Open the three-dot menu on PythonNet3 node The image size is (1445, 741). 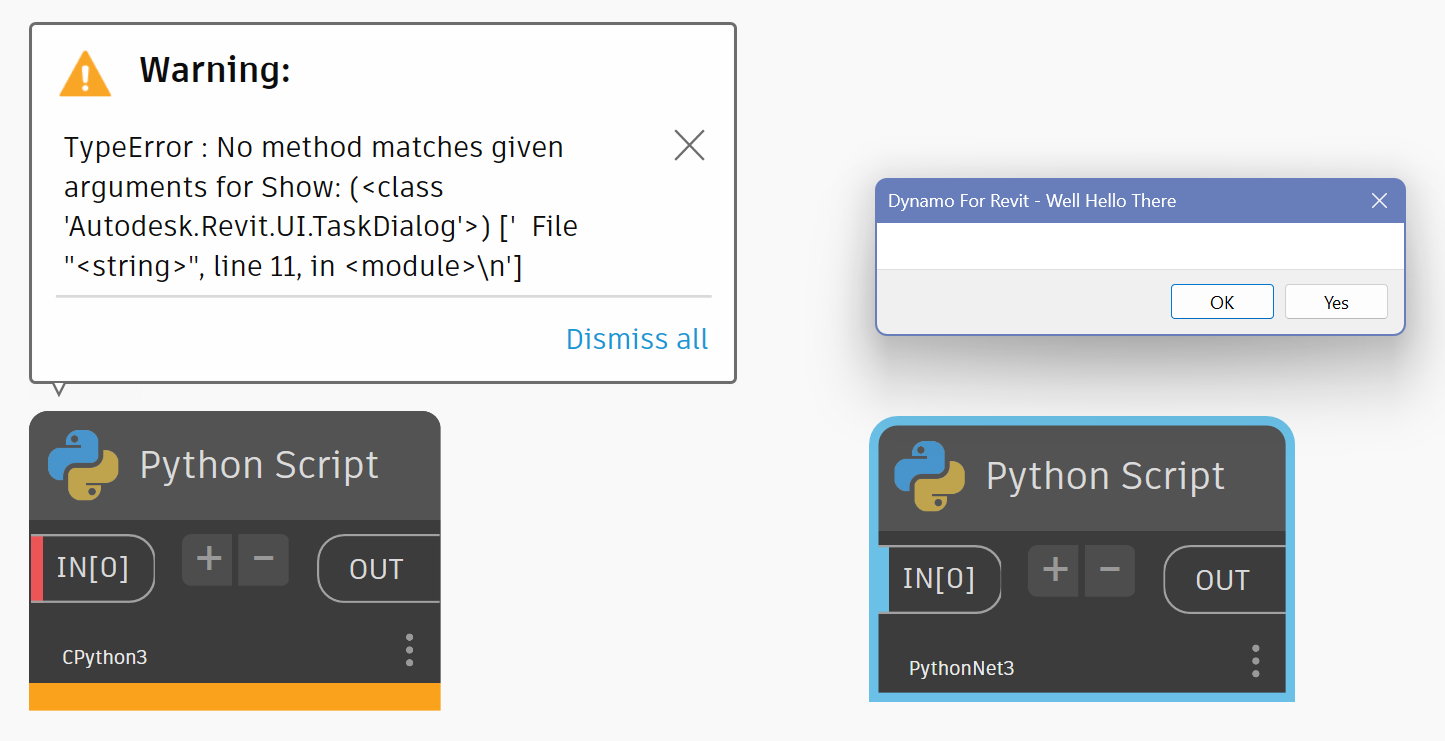click(x=1255, y=661)
